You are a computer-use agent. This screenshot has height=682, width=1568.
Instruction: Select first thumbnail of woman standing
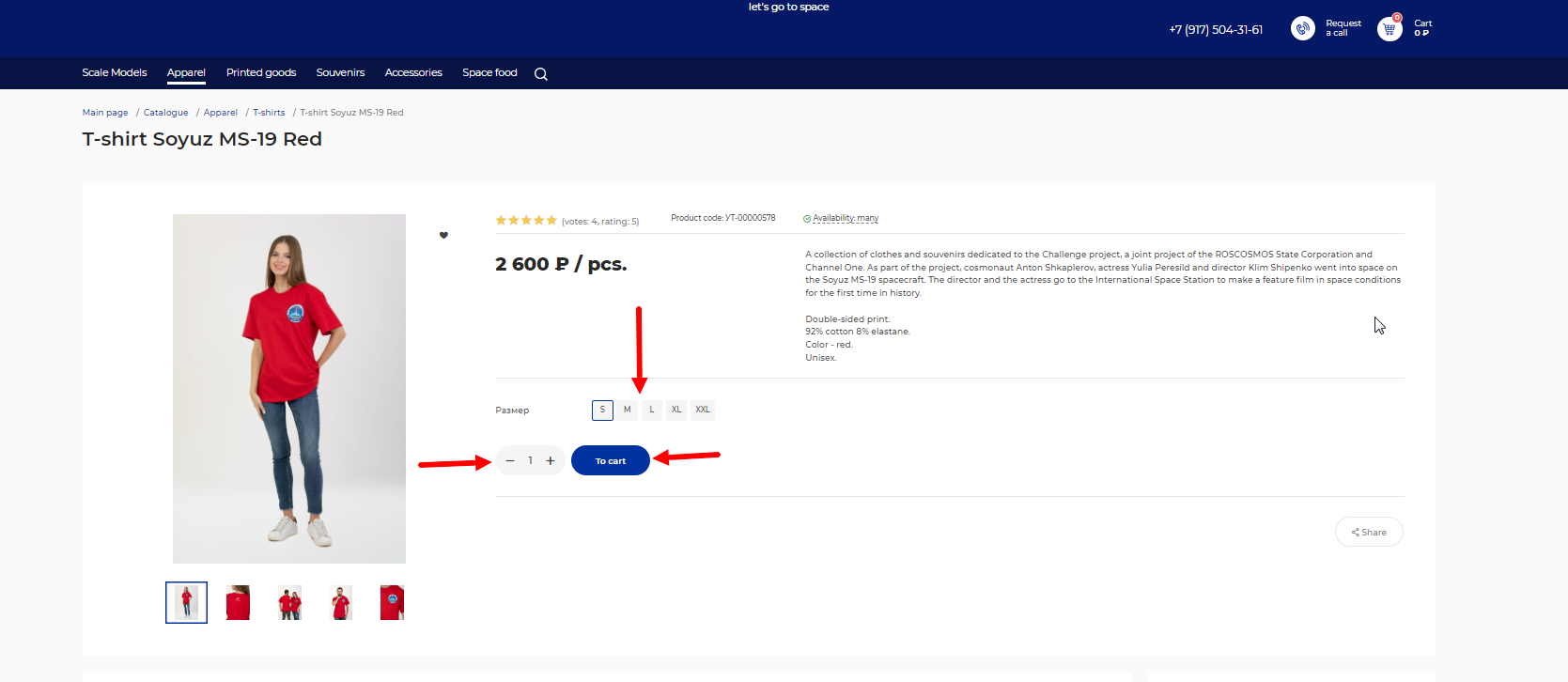click(x=186, y=602)
